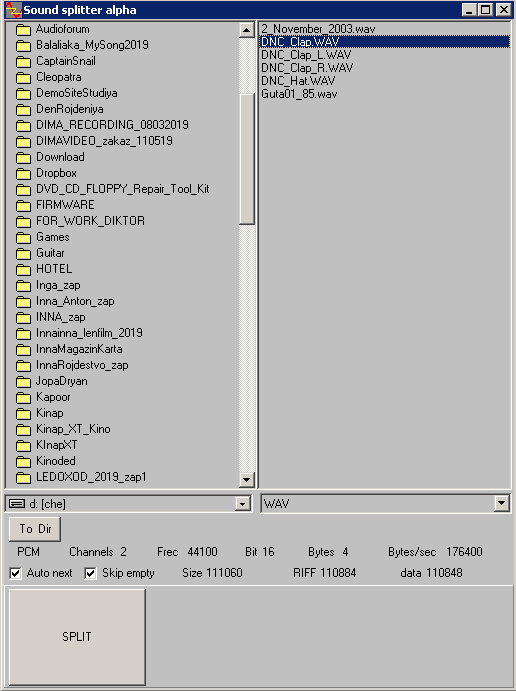Choose Guta01_85.wav from the file list
Image resolution: width=516 pixels, height=691 pixels.
(x=299, y=94)
